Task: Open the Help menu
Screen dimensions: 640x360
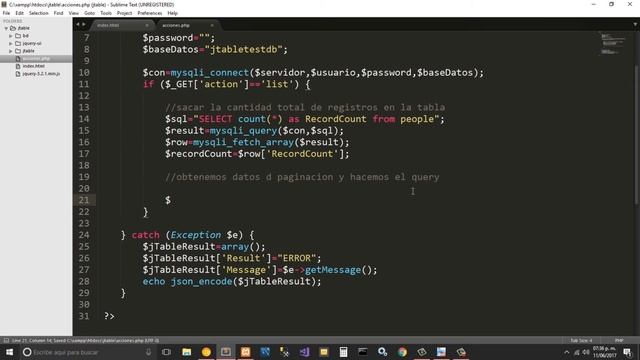Action: [x=172, y=13]
